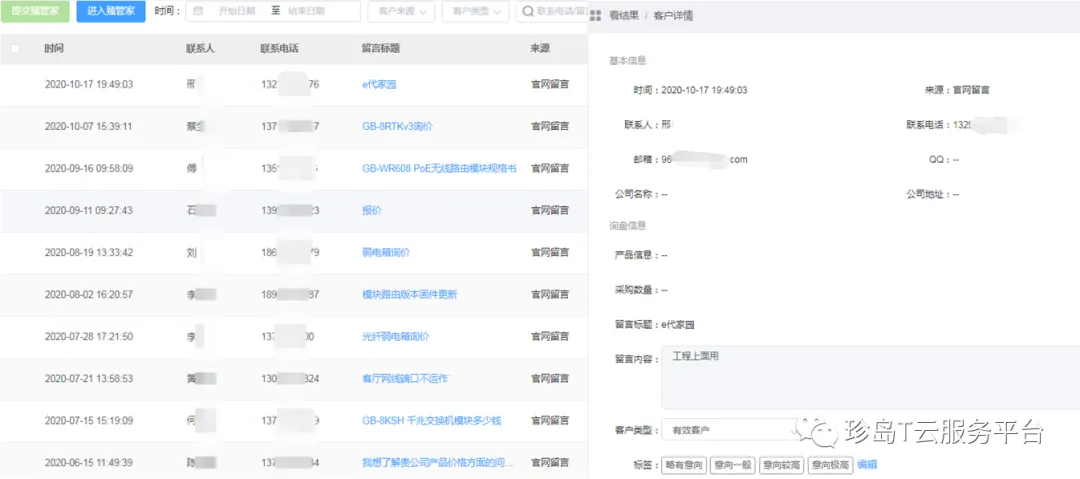The height and width of the screenshot is (479, 1080).
Task: Click the 看结果 breadcrumb item
Action: point(625,16)
